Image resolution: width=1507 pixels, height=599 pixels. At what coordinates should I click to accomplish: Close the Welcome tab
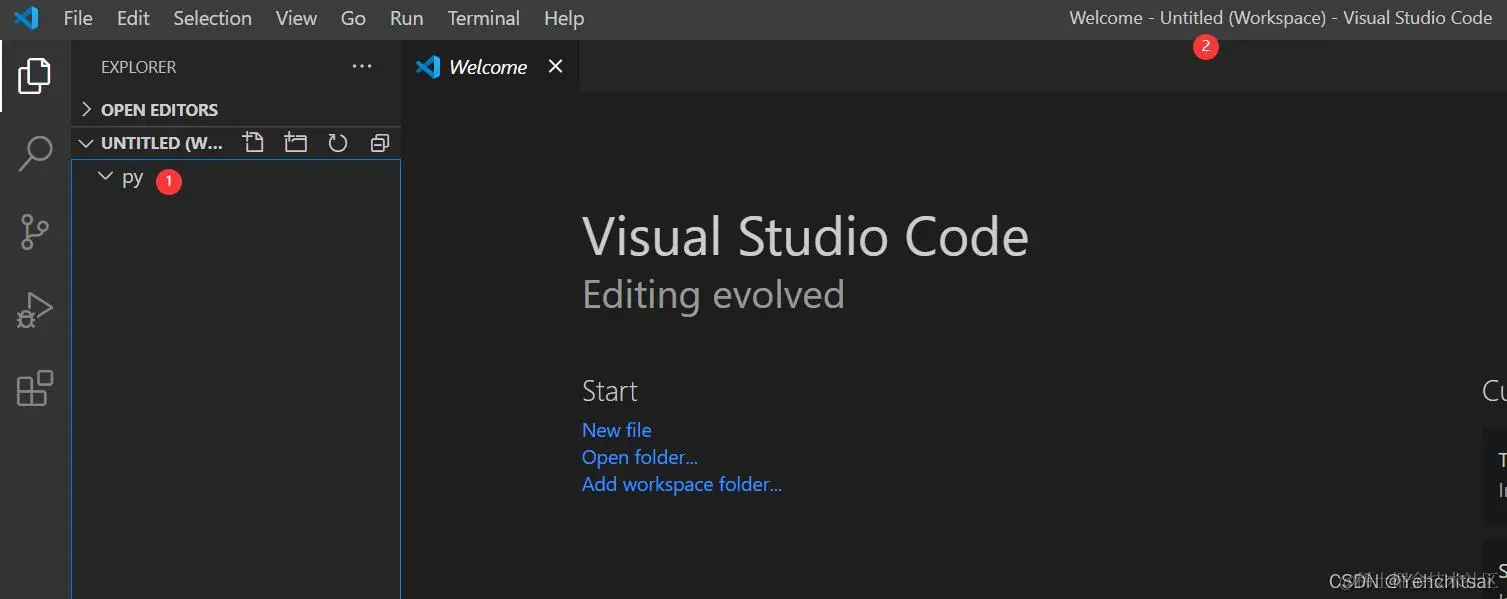(x=556, y=66)
